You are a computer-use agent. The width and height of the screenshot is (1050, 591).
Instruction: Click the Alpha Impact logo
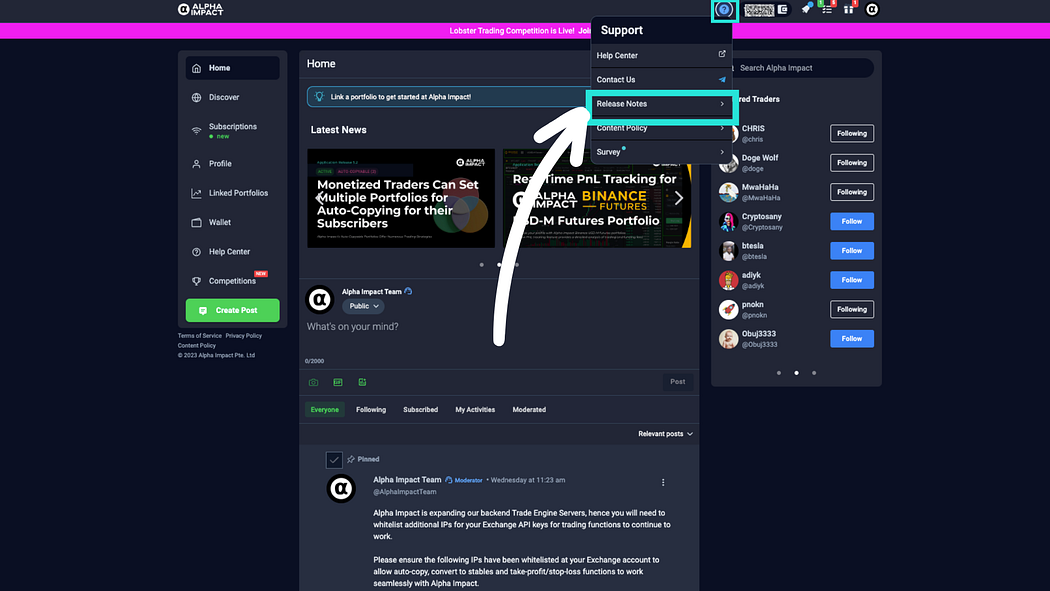pos(200,9)
